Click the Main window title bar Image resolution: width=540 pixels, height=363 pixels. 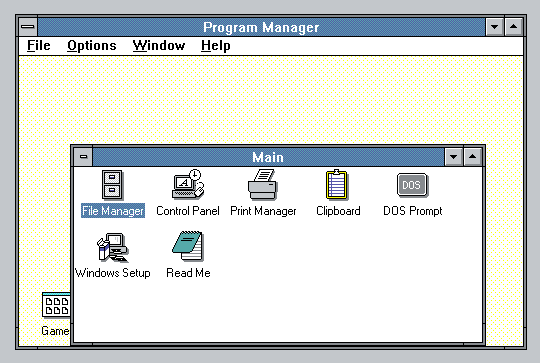tap(268, 157)
